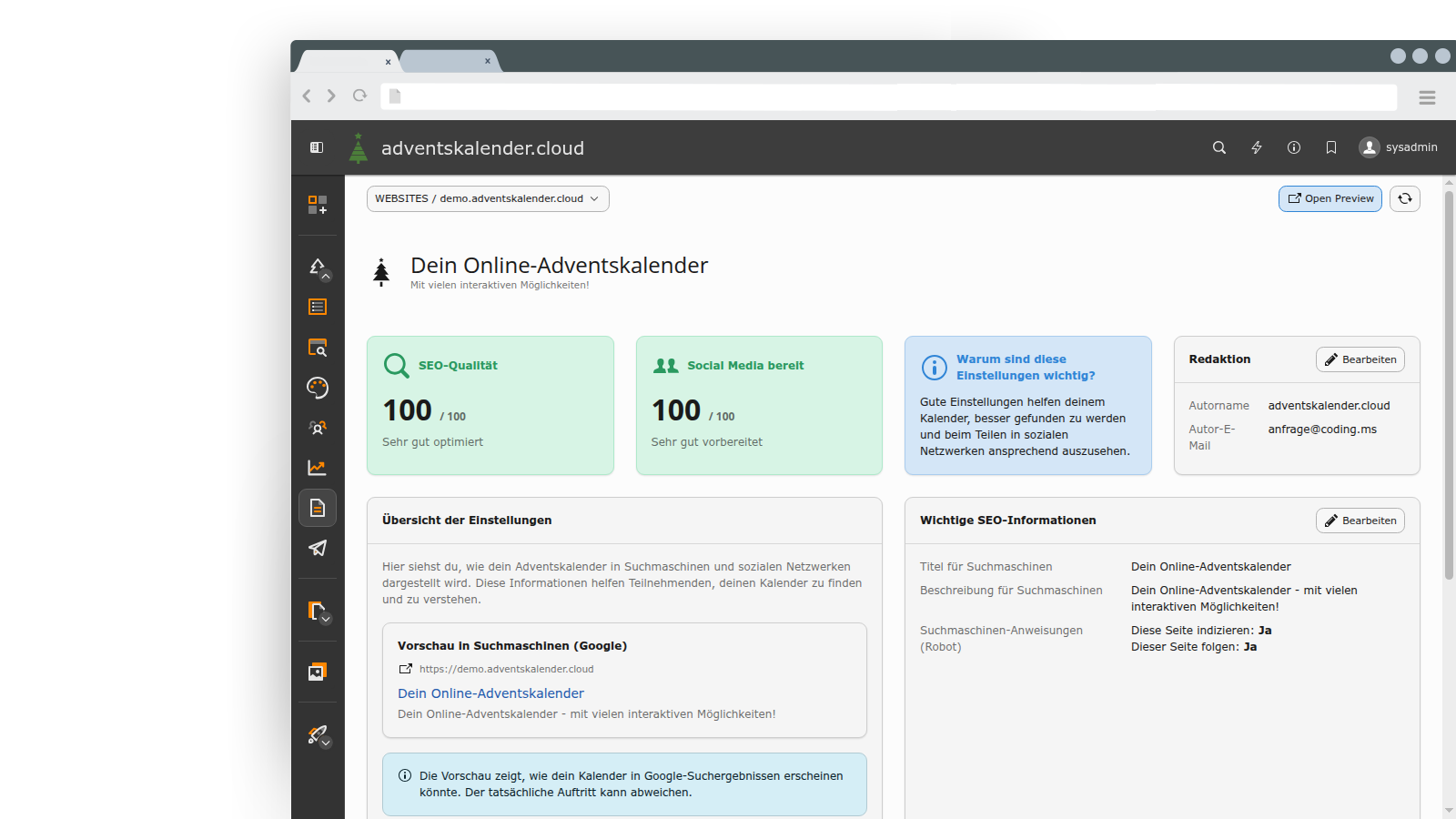The image size is (1456, 819).
Task: Go back with the browser back arrow
Action: pos(307,96)
